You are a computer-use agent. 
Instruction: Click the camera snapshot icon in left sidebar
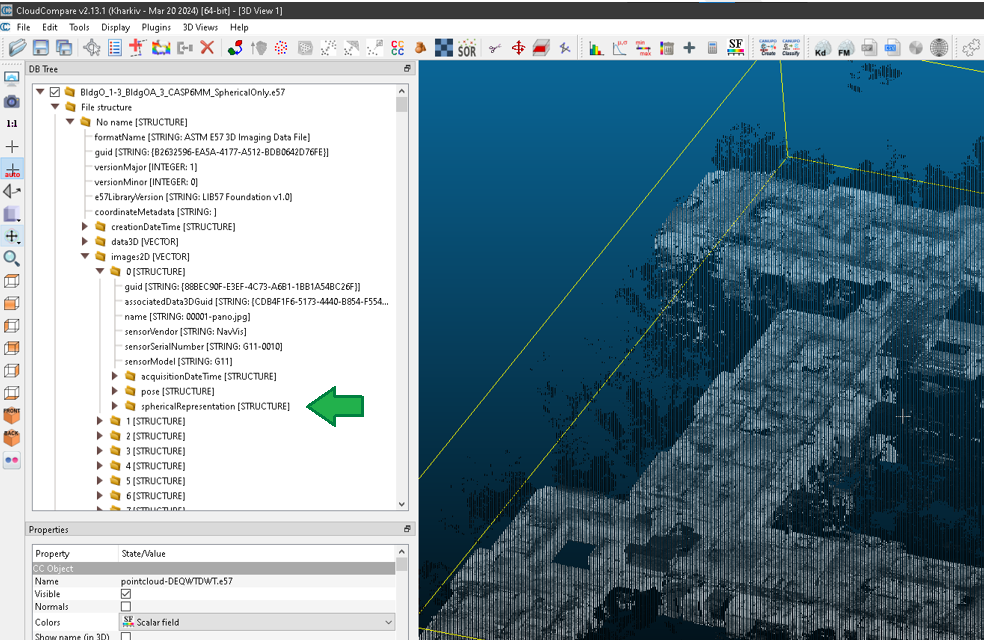pos(12,101)
